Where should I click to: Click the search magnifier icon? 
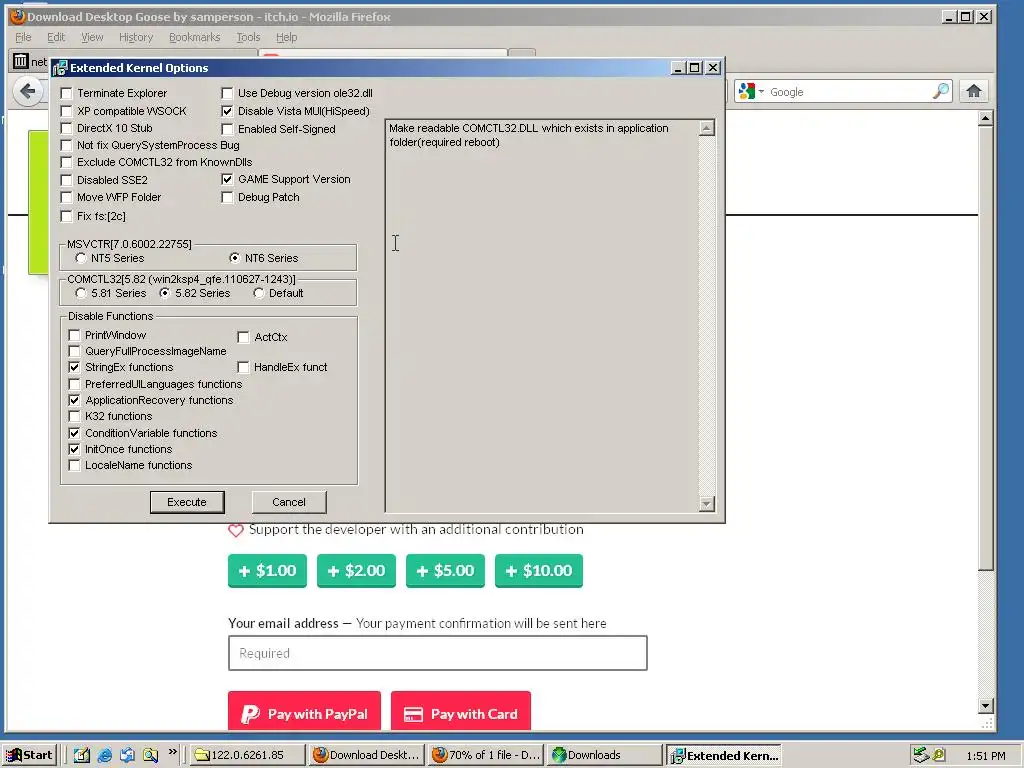940,91
